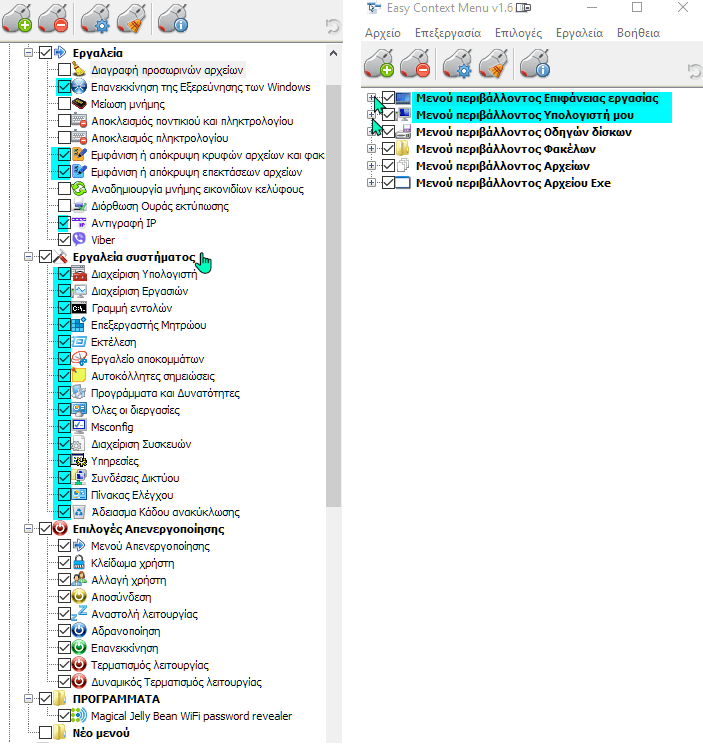Open the Επιλογές menu

[518, 33]
